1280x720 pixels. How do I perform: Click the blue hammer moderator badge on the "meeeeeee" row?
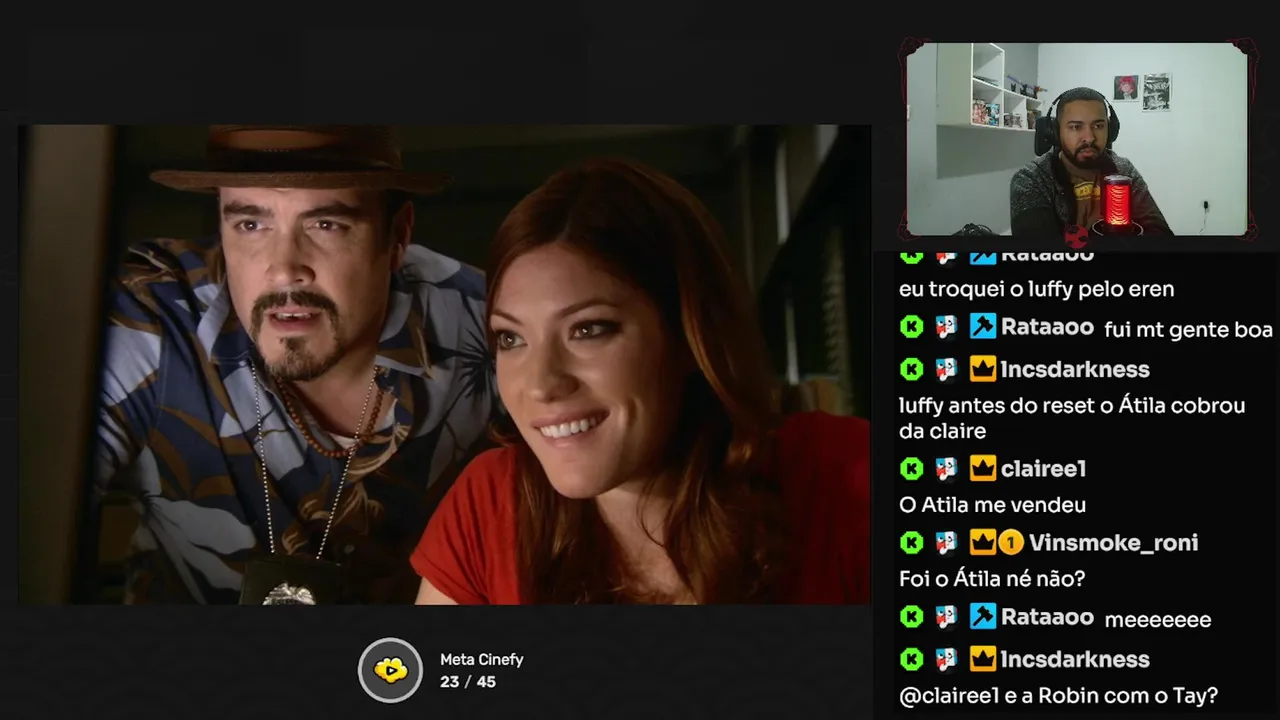(982, 616)
